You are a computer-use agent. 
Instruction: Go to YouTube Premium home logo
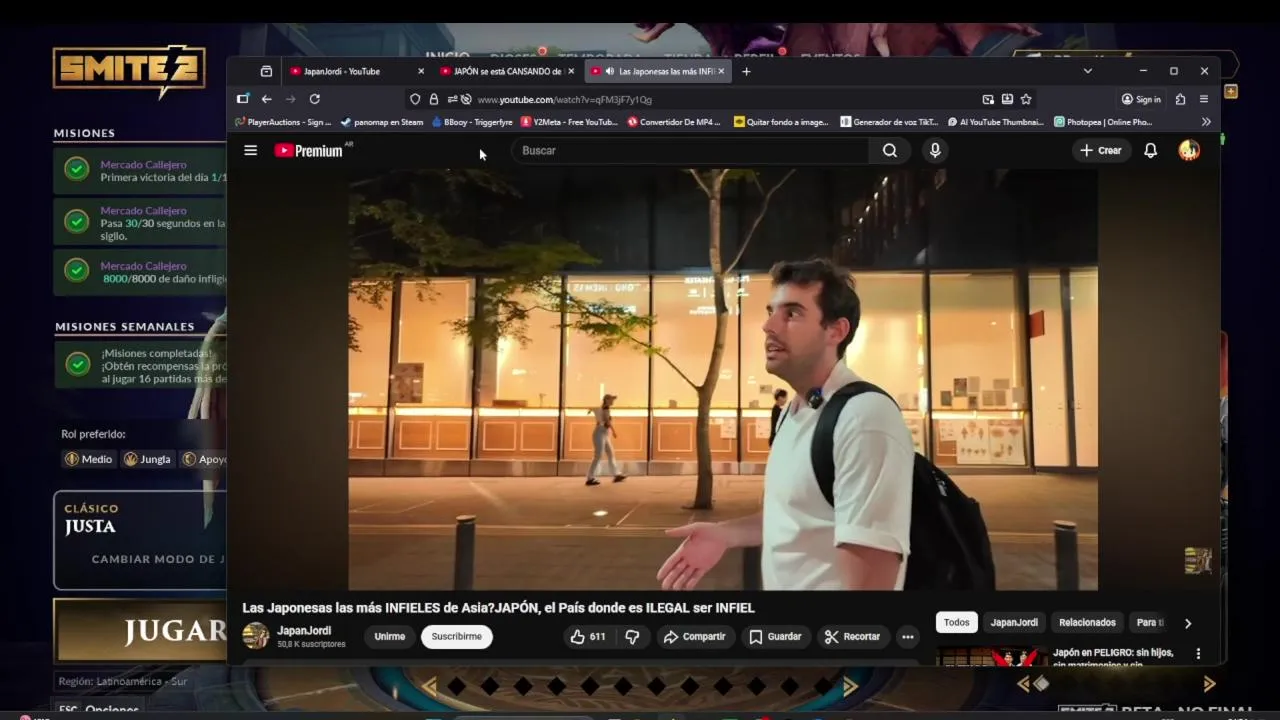309,150
